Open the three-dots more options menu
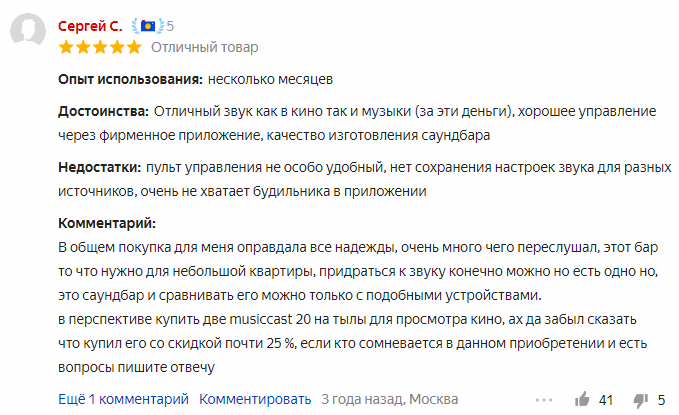Screen dimensions: 679x415 (x=544, y=400)
